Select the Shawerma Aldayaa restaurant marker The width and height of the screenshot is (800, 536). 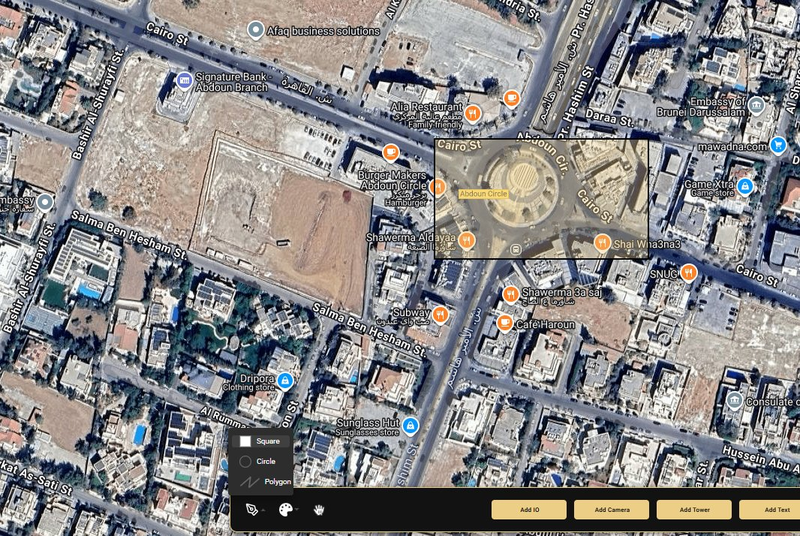(466, 240)
